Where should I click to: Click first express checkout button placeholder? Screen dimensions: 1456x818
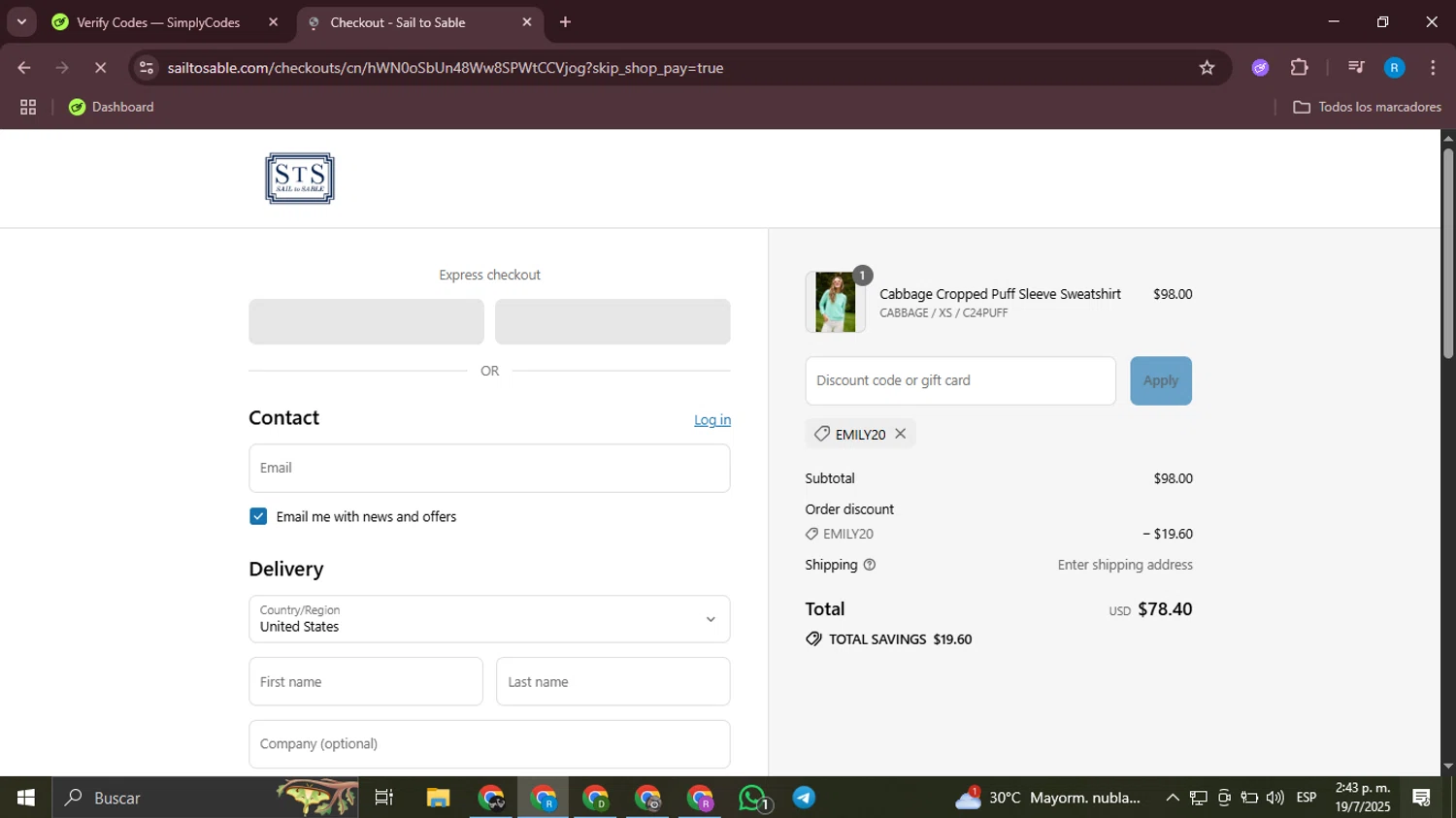(x=366, y=321)
